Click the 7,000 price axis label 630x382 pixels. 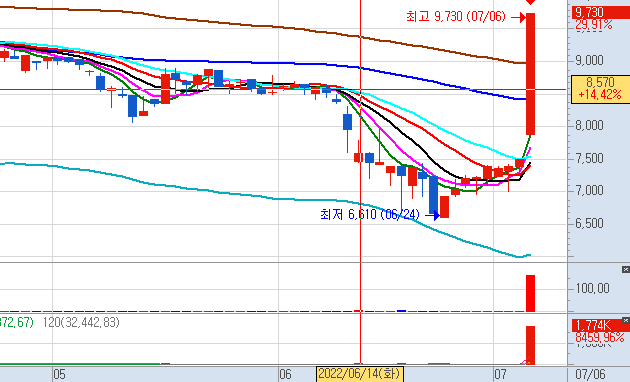click(589, 190)
